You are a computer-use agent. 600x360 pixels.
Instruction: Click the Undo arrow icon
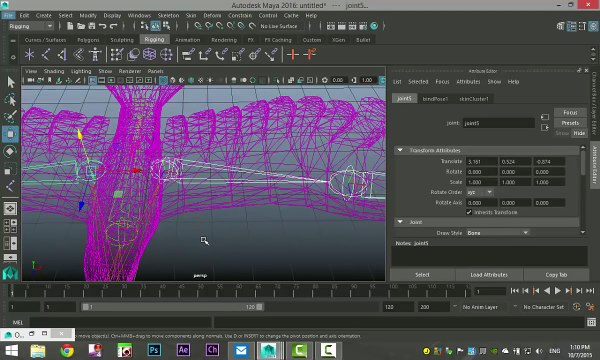[x=102, y=26]
